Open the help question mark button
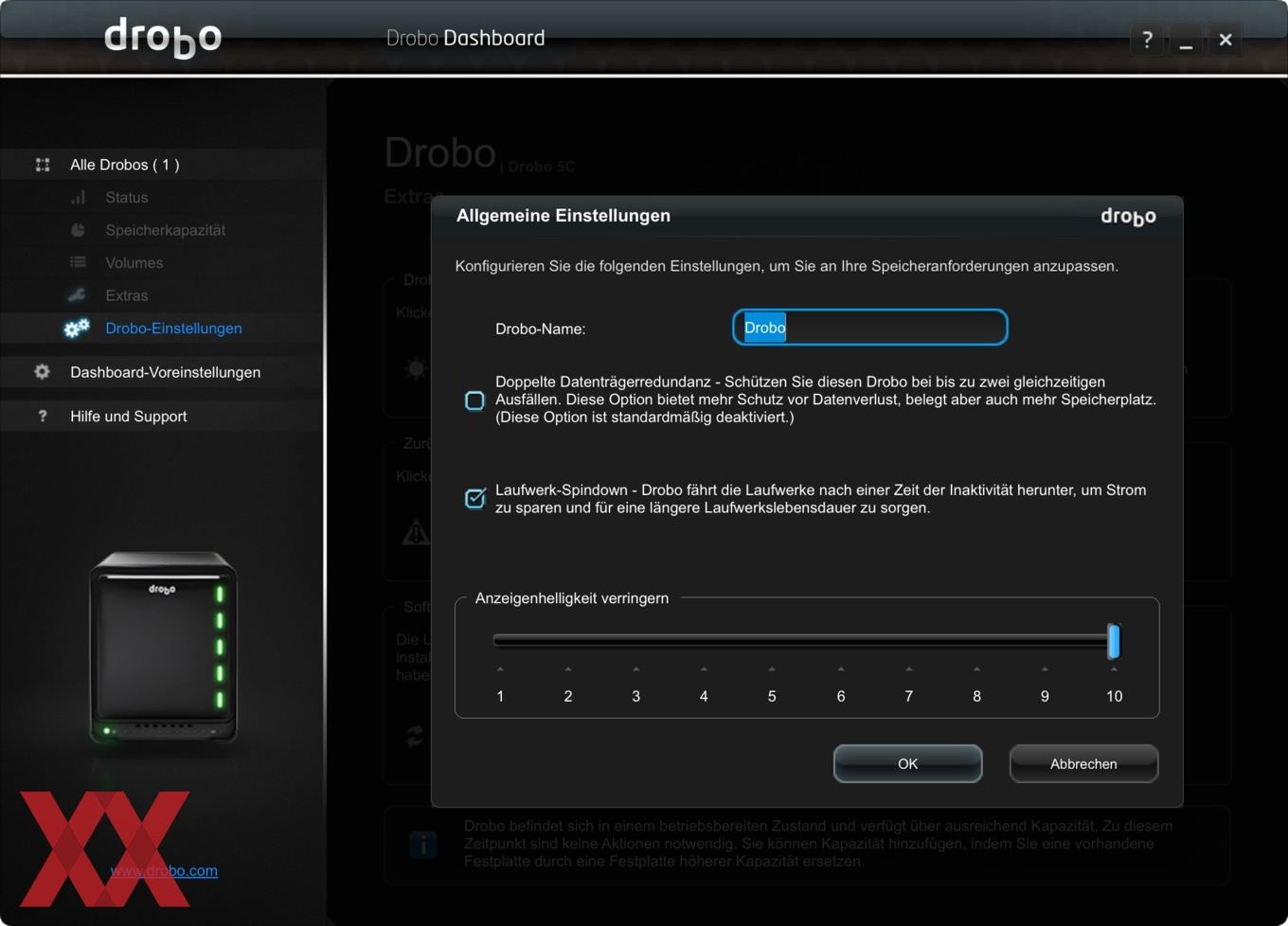 coord(1147,40)
